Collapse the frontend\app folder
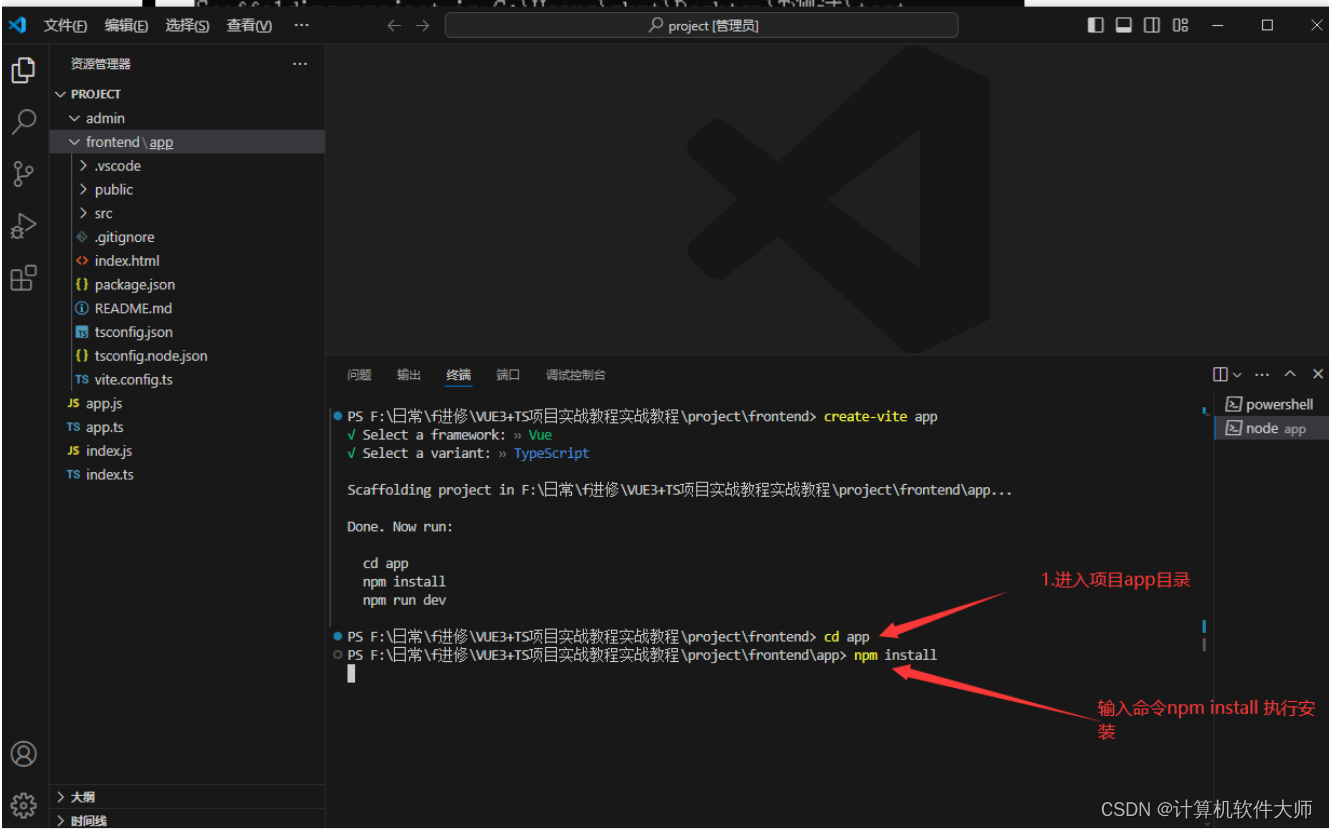1329x829 pixels. [187, 142]
